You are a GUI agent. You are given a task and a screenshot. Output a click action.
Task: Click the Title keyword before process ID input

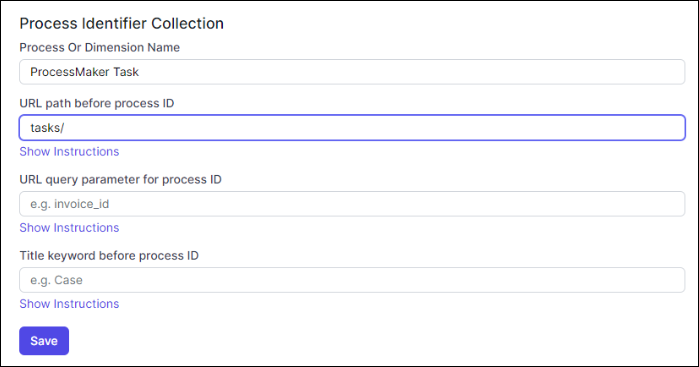[x=352, y=280]
